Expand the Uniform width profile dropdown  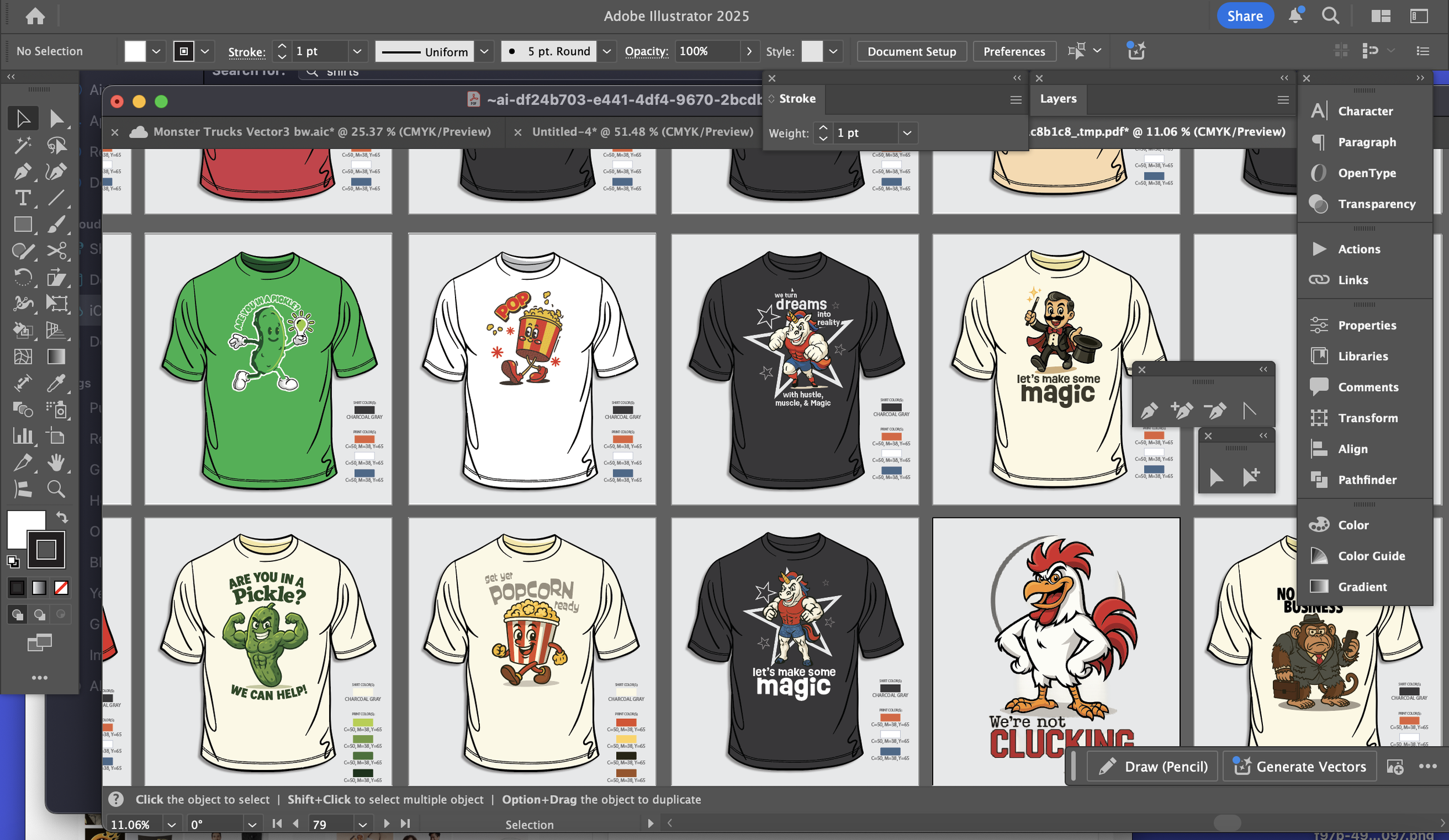coord(484,52)
